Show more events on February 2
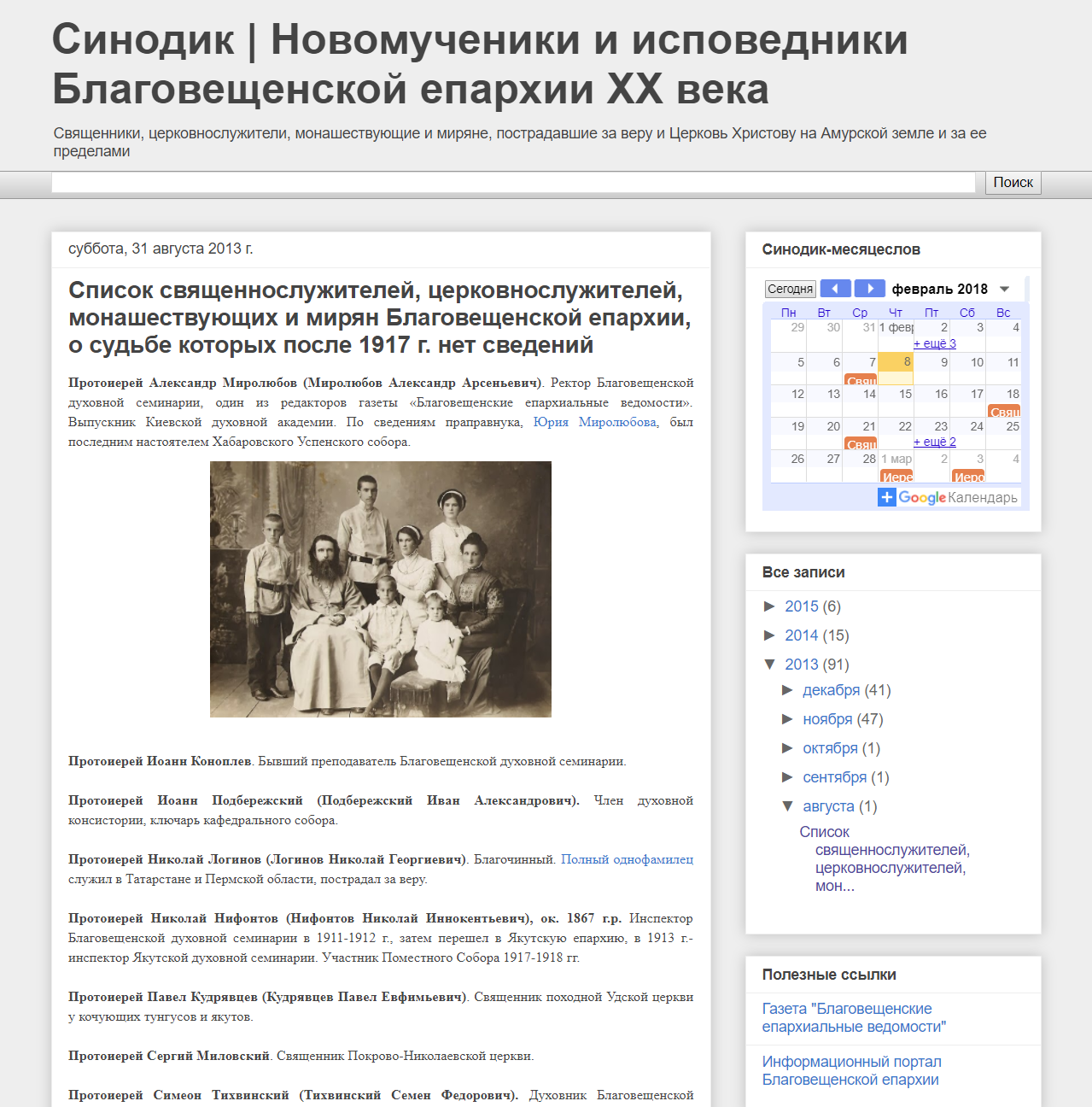The image size is (1092, 1107). point(935,343)
